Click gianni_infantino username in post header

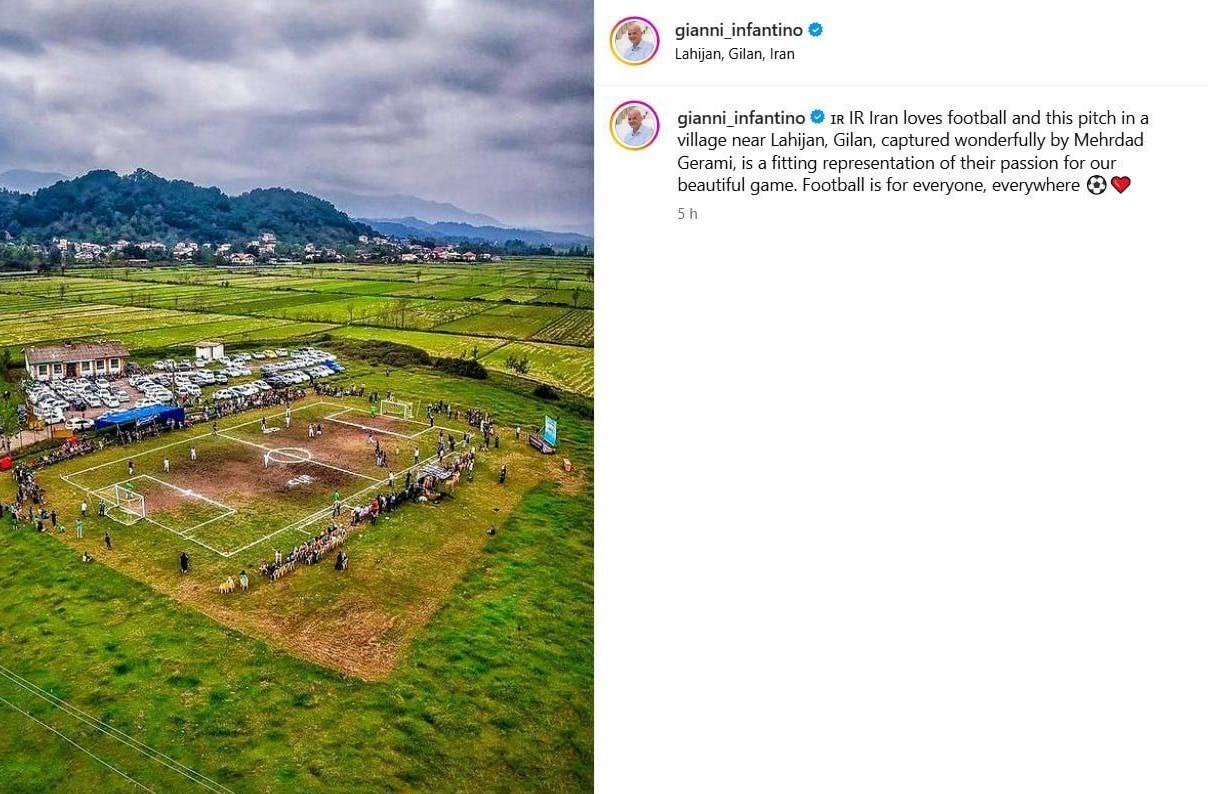click(x=739, y=30)
